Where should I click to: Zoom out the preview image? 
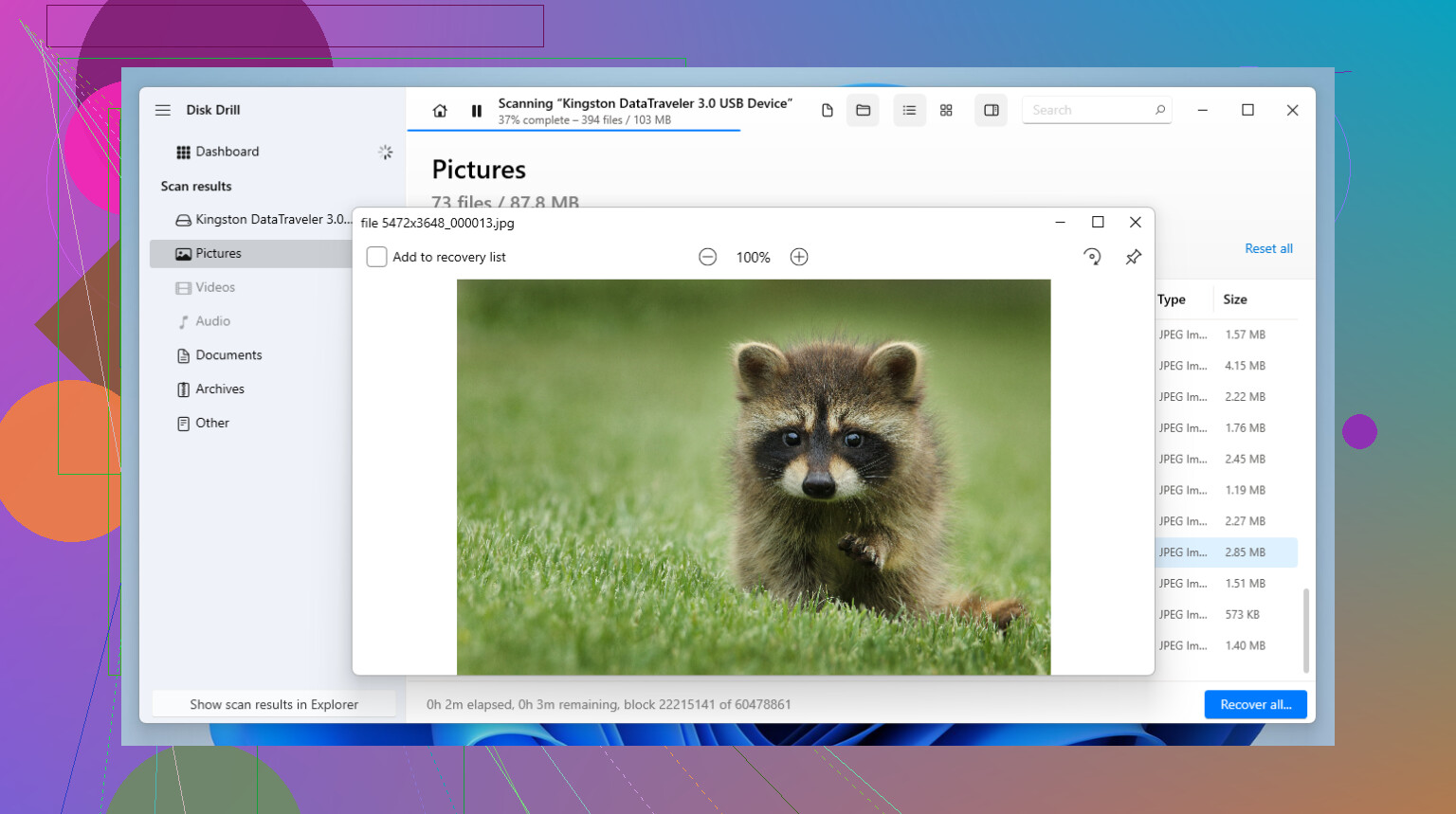coord(707,257)
